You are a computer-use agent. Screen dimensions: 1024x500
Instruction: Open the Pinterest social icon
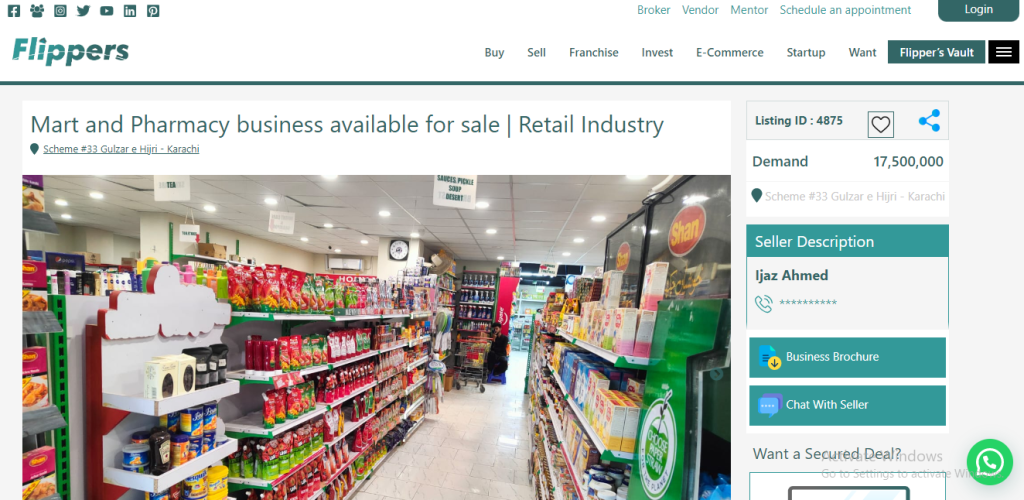pyautogui.click(x=153, y=10)
